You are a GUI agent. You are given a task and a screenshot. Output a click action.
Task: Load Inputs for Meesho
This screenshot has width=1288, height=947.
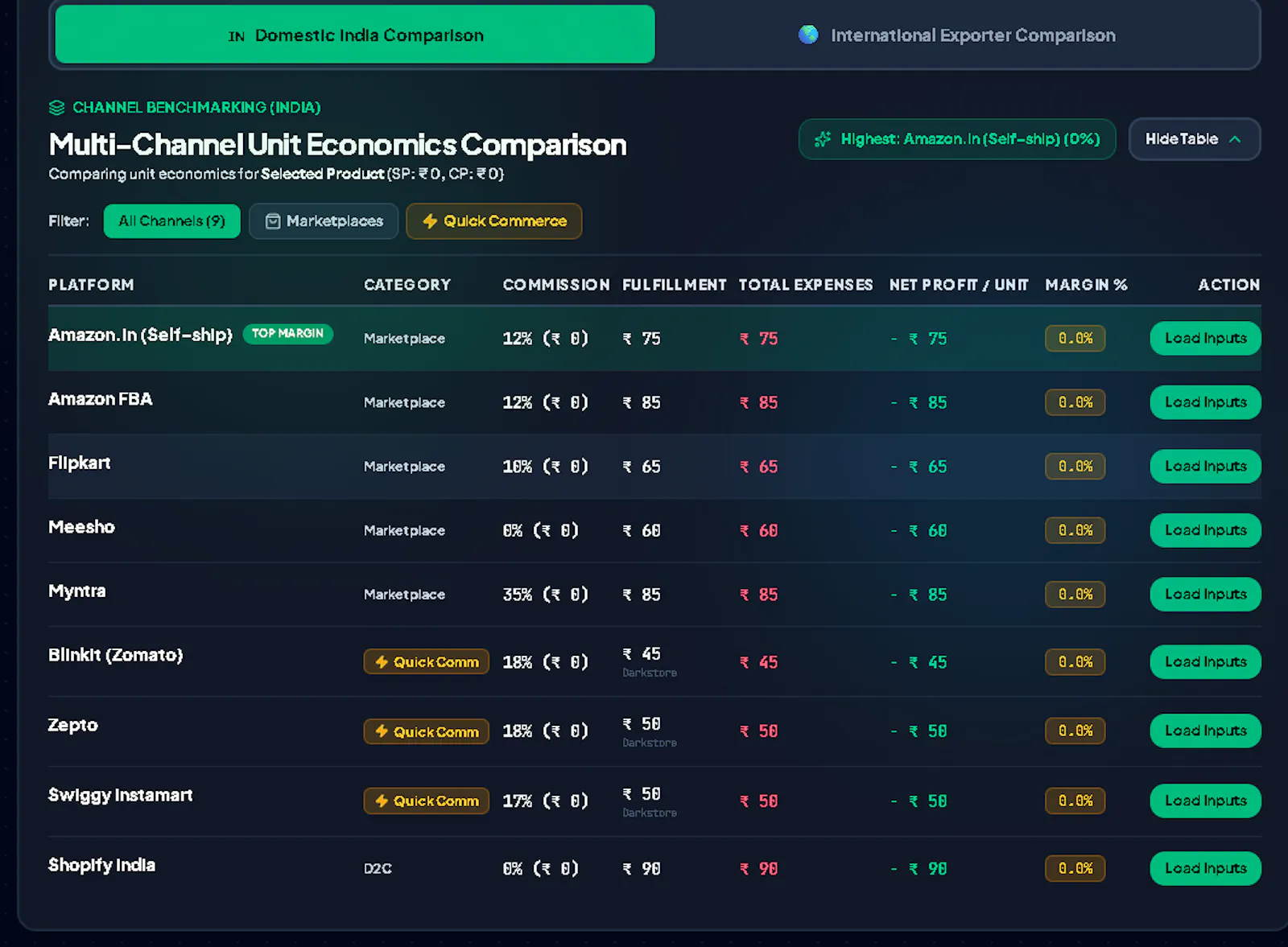[x=1205, y=530]
